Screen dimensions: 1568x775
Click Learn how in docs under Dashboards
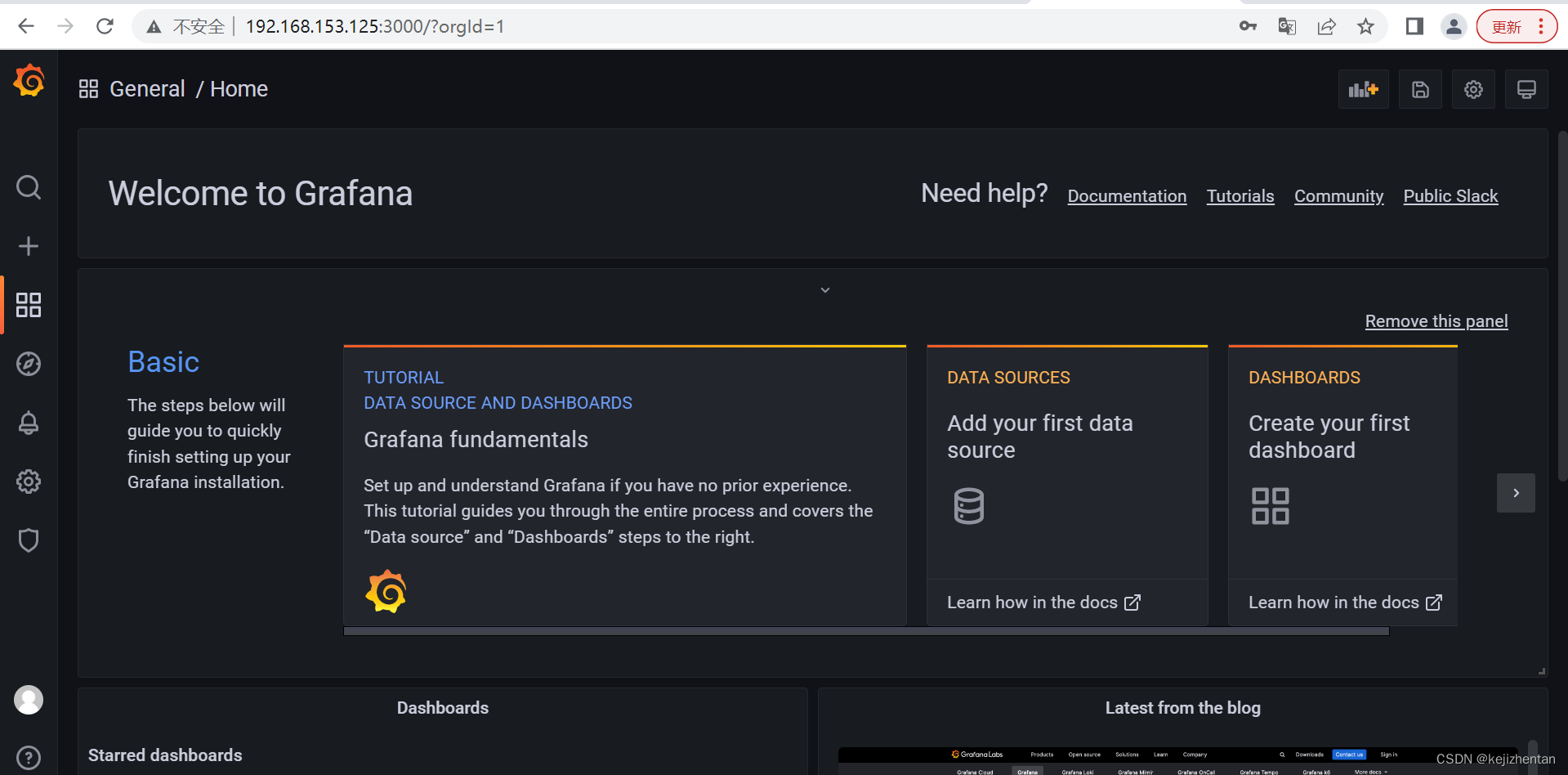(1345, 603)
